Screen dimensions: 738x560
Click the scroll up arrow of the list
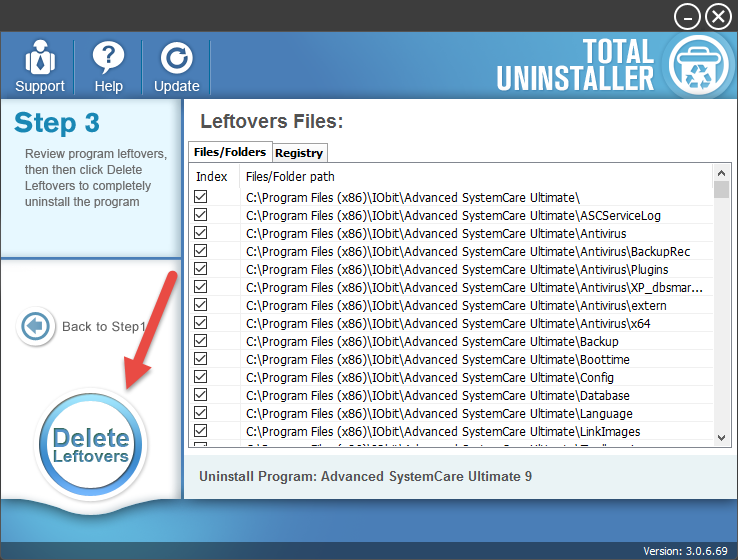[721, 173]
